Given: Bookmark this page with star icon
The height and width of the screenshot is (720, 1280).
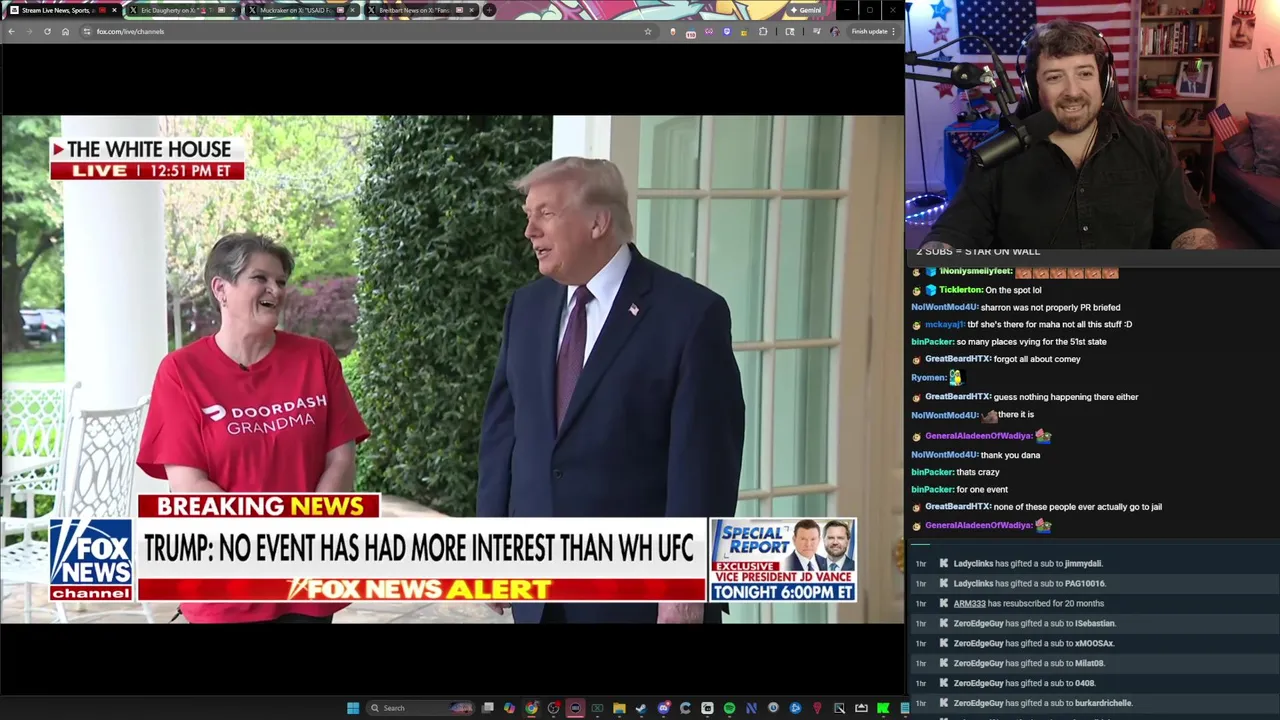Looking at the screenshot, I should pos(647,31).
